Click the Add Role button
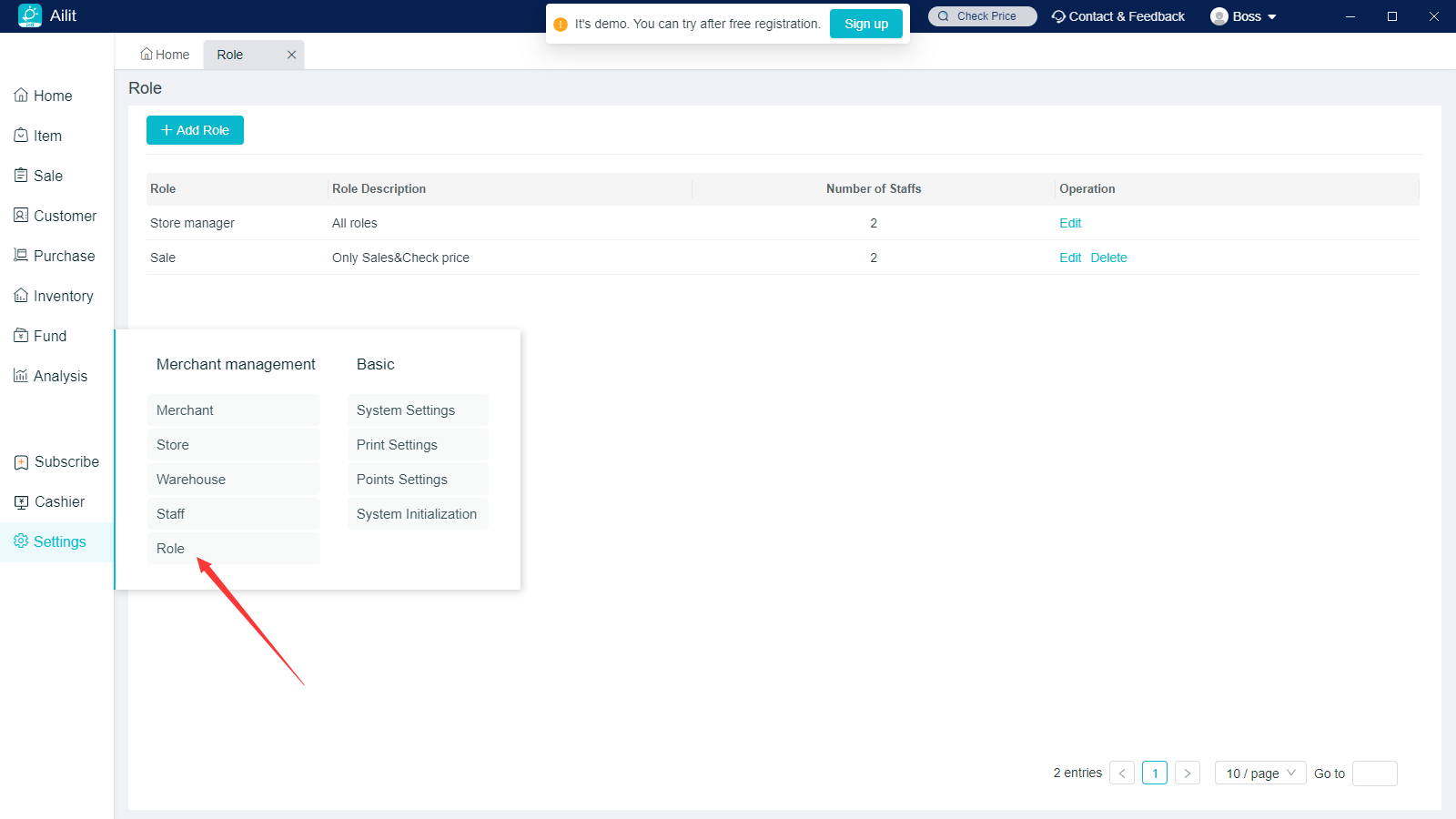The height and width of the screenshot is (819, 1456). [195, 130]
